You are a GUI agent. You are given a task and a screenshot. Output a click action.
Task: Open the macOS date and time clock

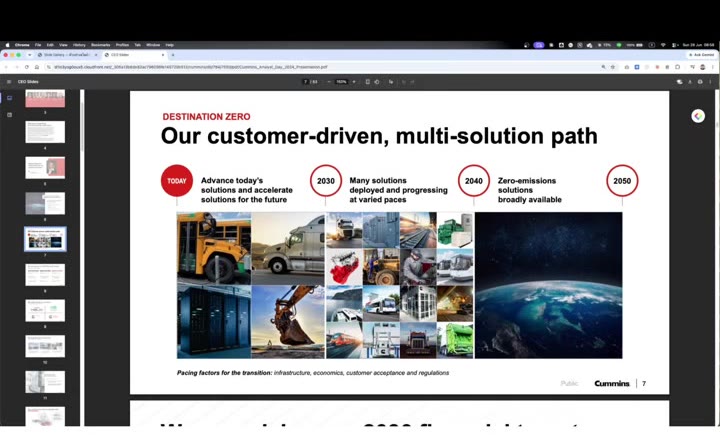(698, 45)
